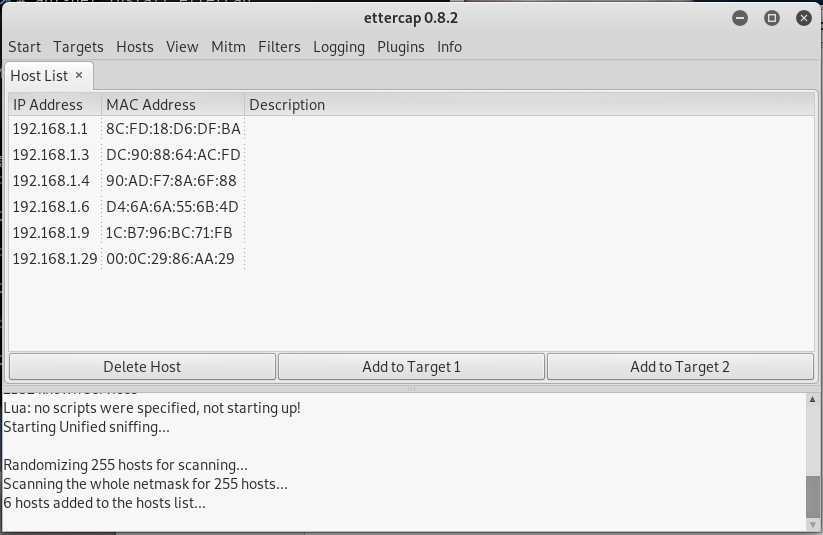Select host 192.168.1.6

tap(51, 207)
